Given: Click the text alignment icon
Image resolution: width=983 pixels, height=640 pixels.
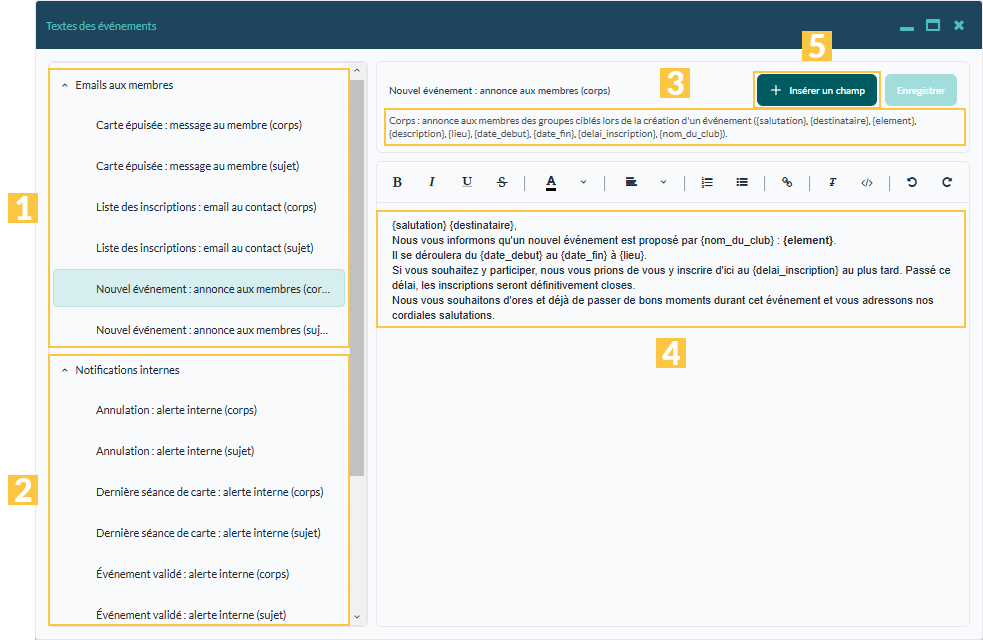Looking at the screenshot, I should 631,182.
